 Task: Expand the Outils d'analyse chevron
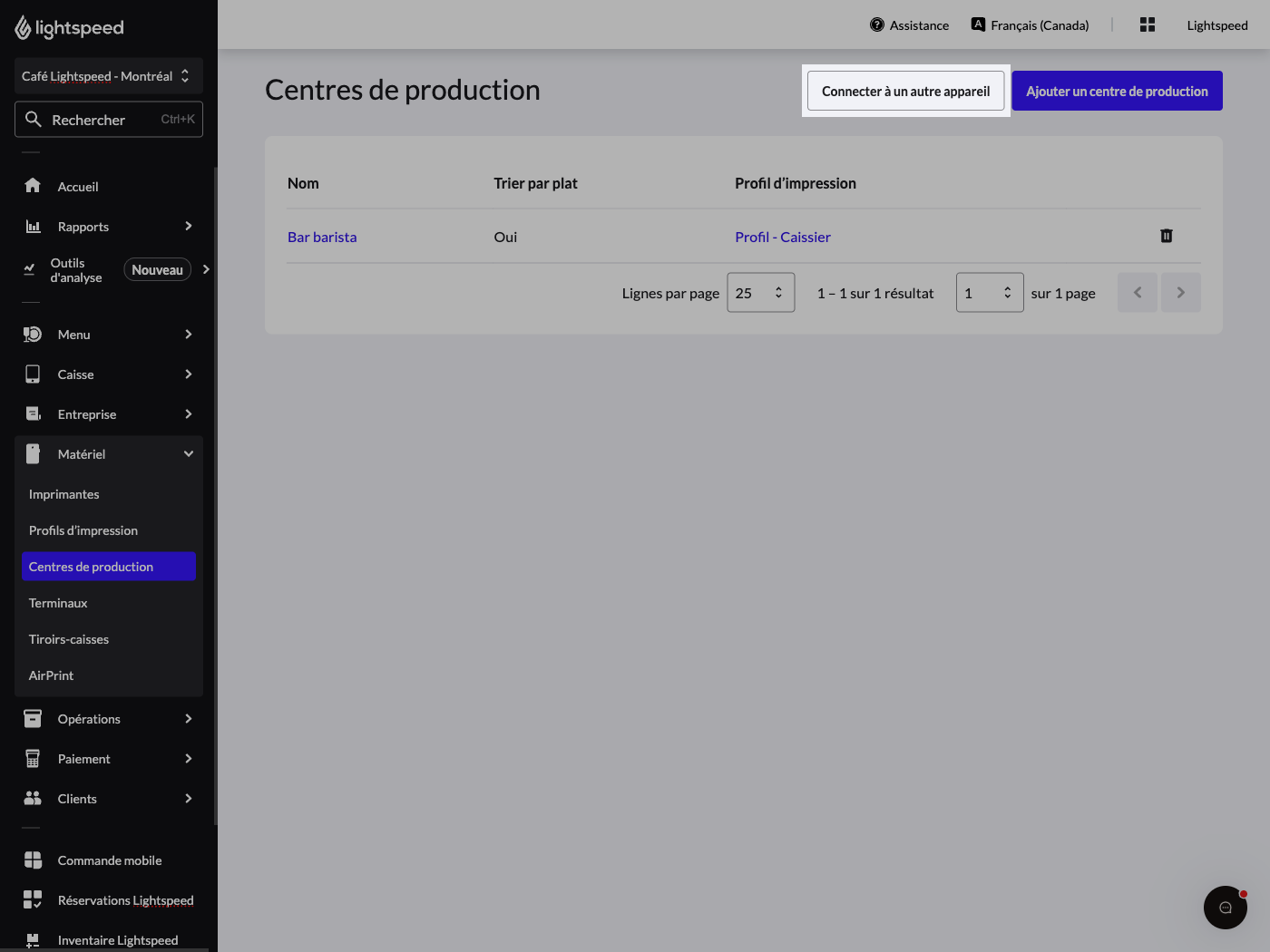coord(206,269)
